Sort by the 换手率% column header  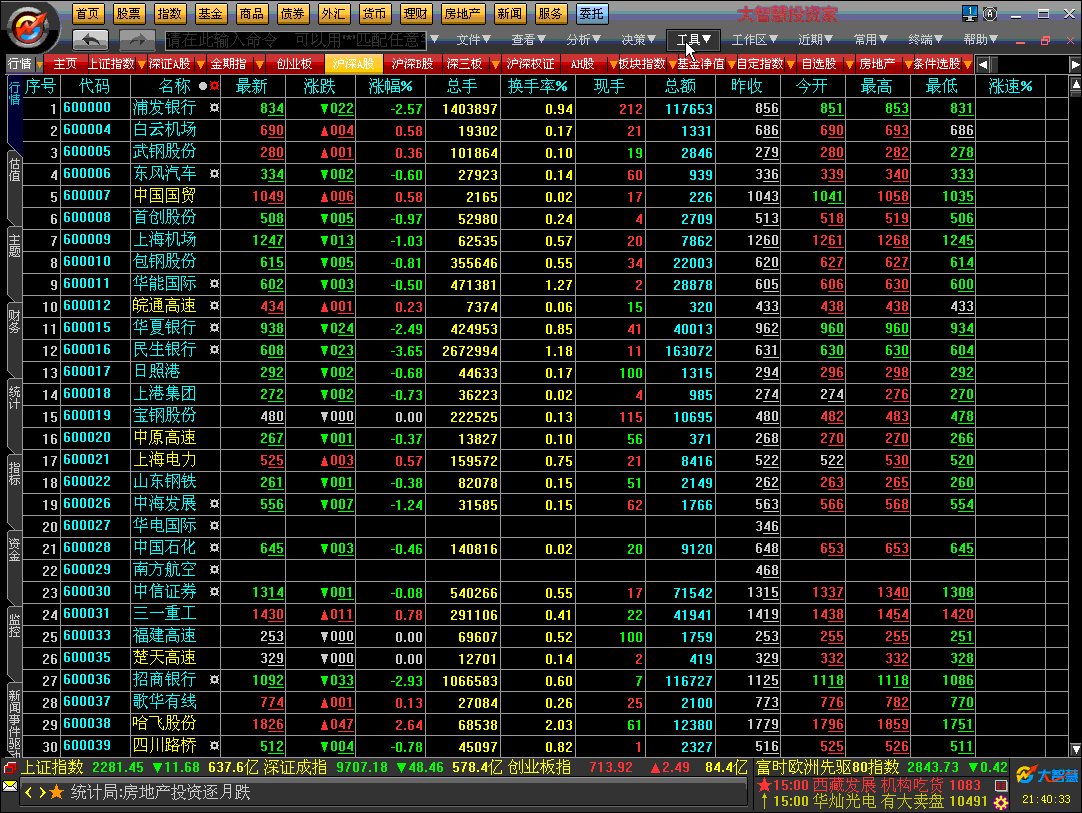pos(537,86)
